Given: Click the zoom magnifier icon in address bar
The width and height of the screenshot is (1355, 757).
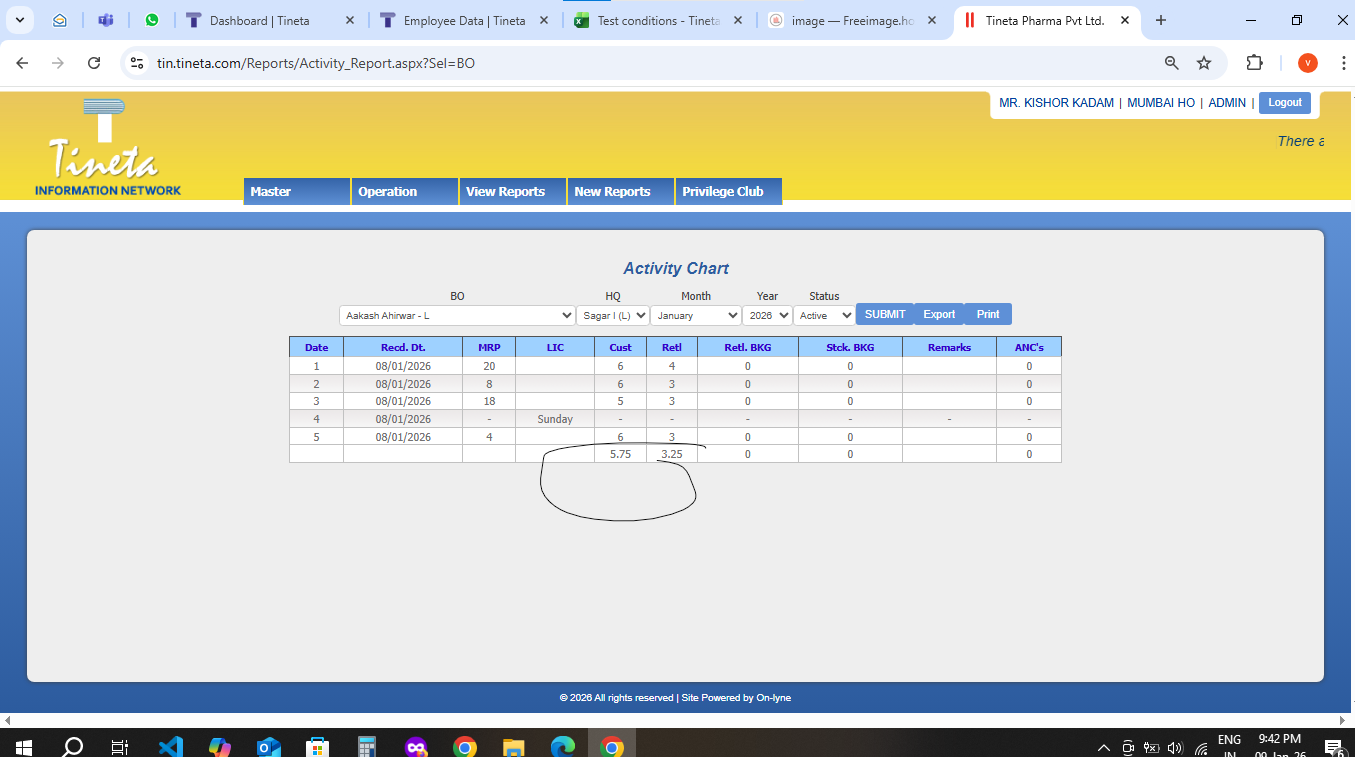Looking at the screenshot, I should pyautogui.click(x=1172, y=63).
